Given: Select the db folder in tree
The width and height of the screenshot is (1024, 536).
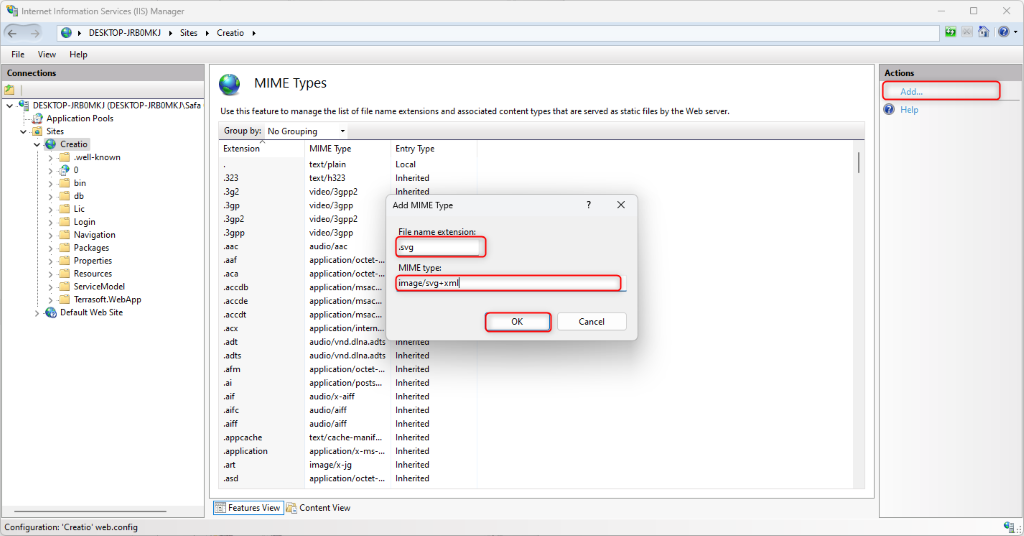Looking at the screenshot, I should coord(78,196).
